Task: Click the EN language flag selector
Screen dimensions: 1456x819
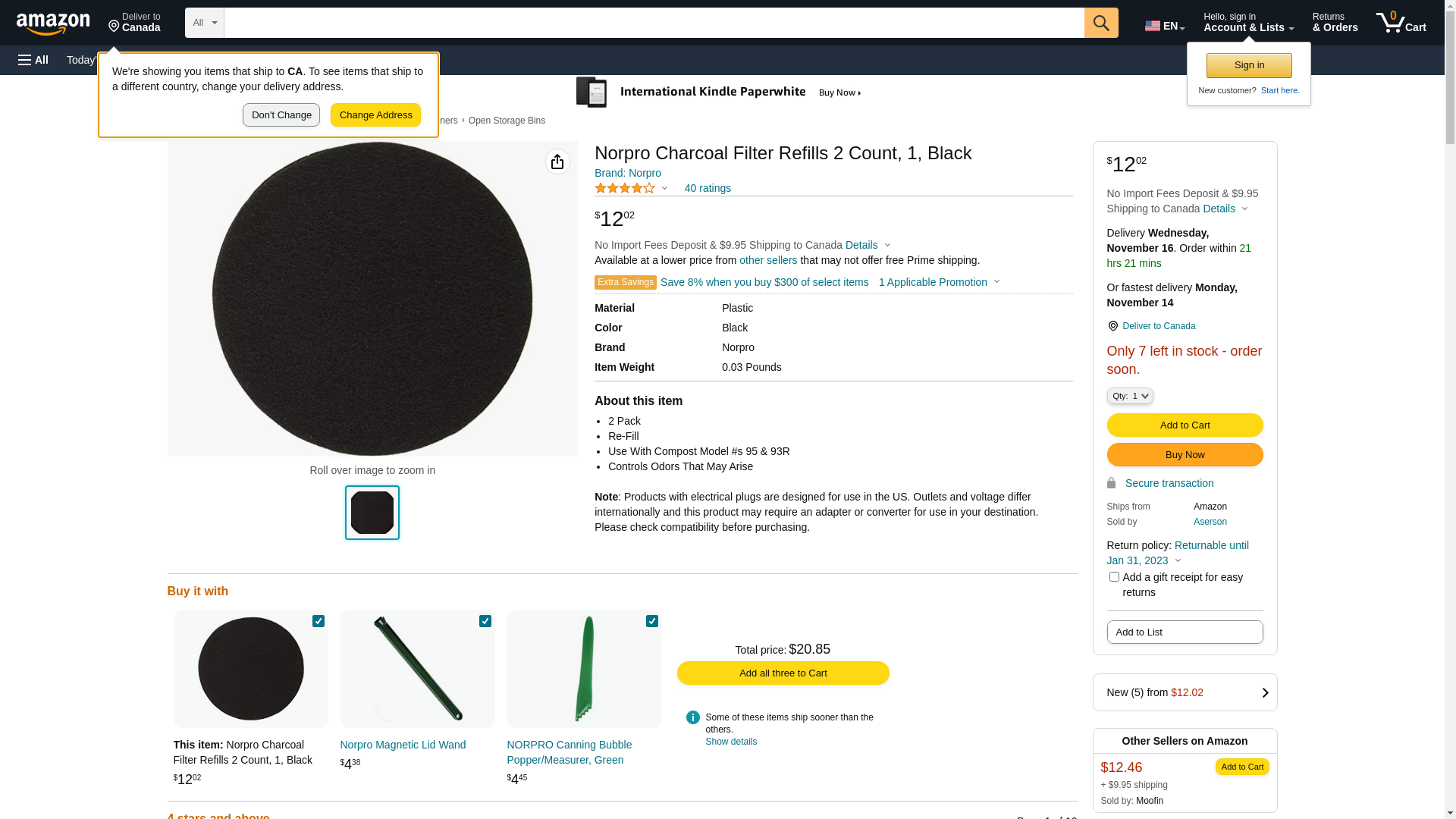Action: (x=1164, y=26)
